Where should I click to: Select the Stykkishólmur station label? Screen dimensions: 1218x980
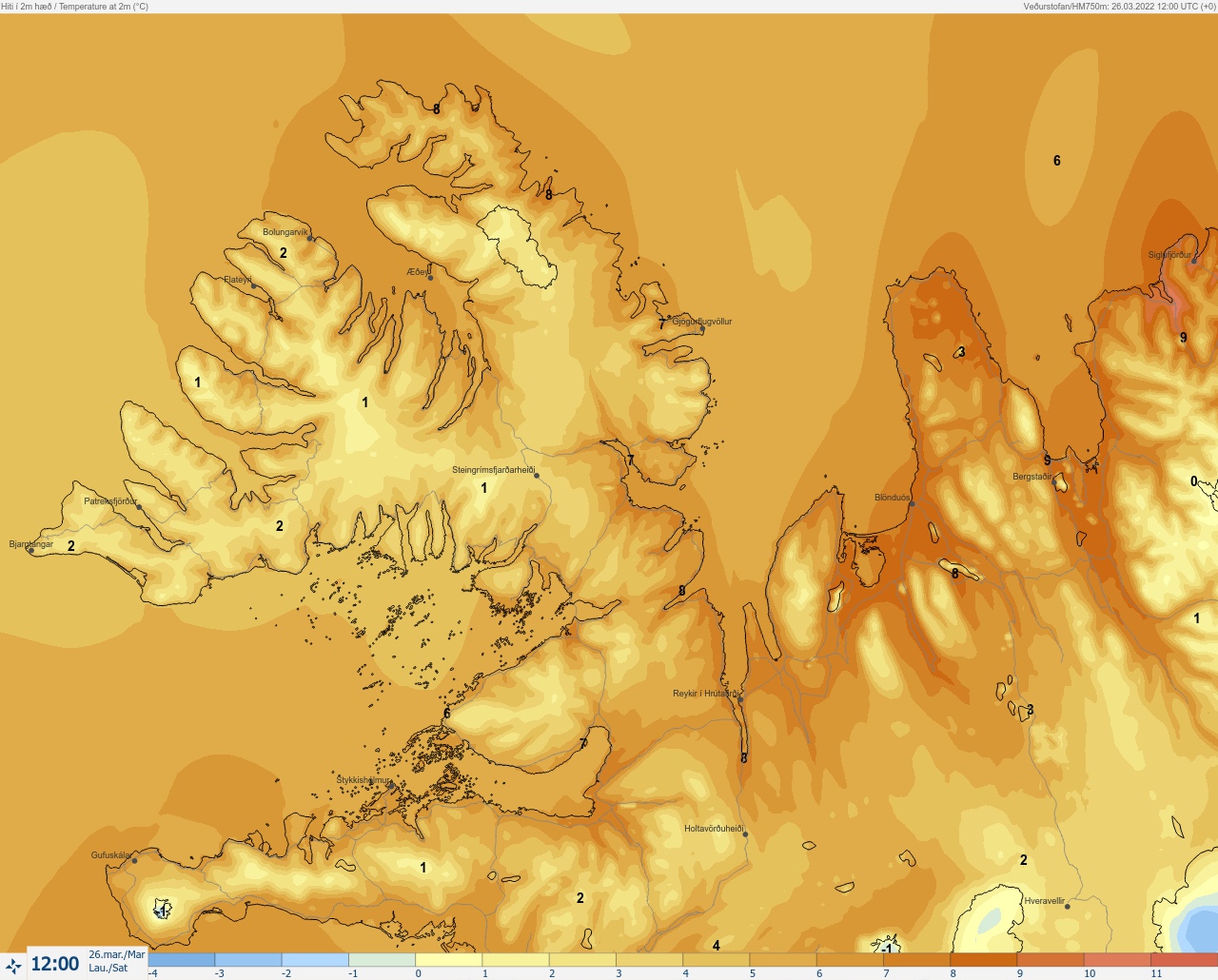pyautogui.click(x=363, y=780)
